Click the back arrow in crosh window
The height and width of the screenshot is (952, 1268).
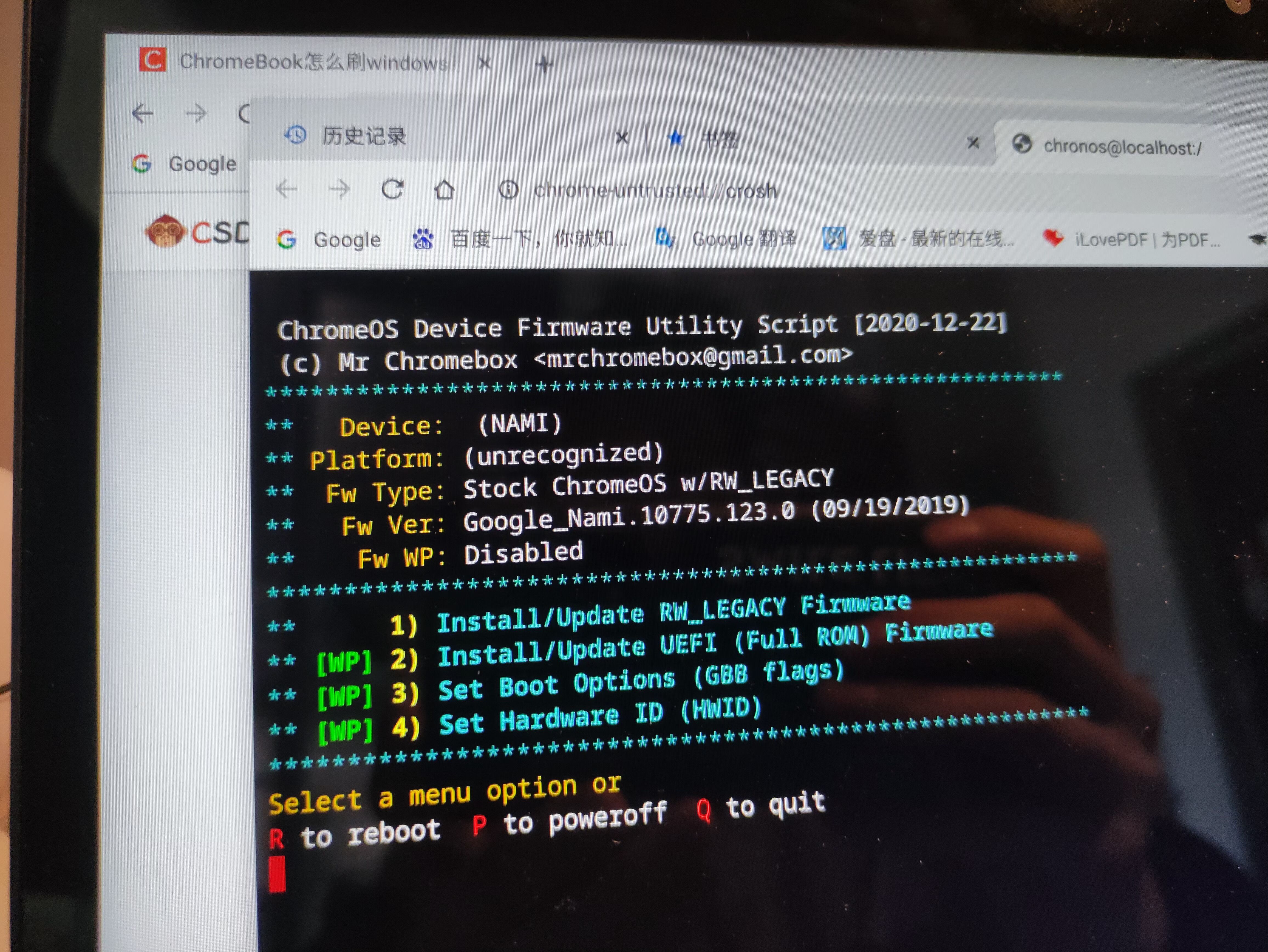tap(286, 189)
